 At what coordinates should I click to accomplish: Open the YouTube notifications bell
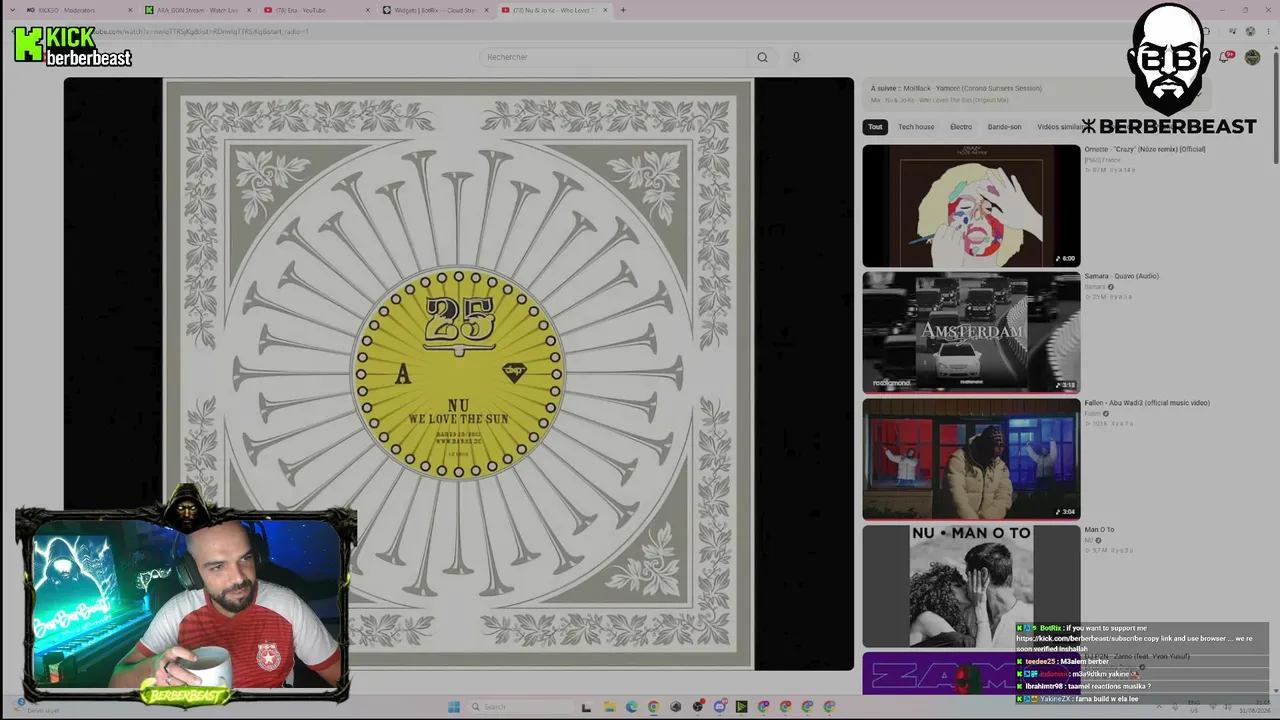(x=1224, y=57)
